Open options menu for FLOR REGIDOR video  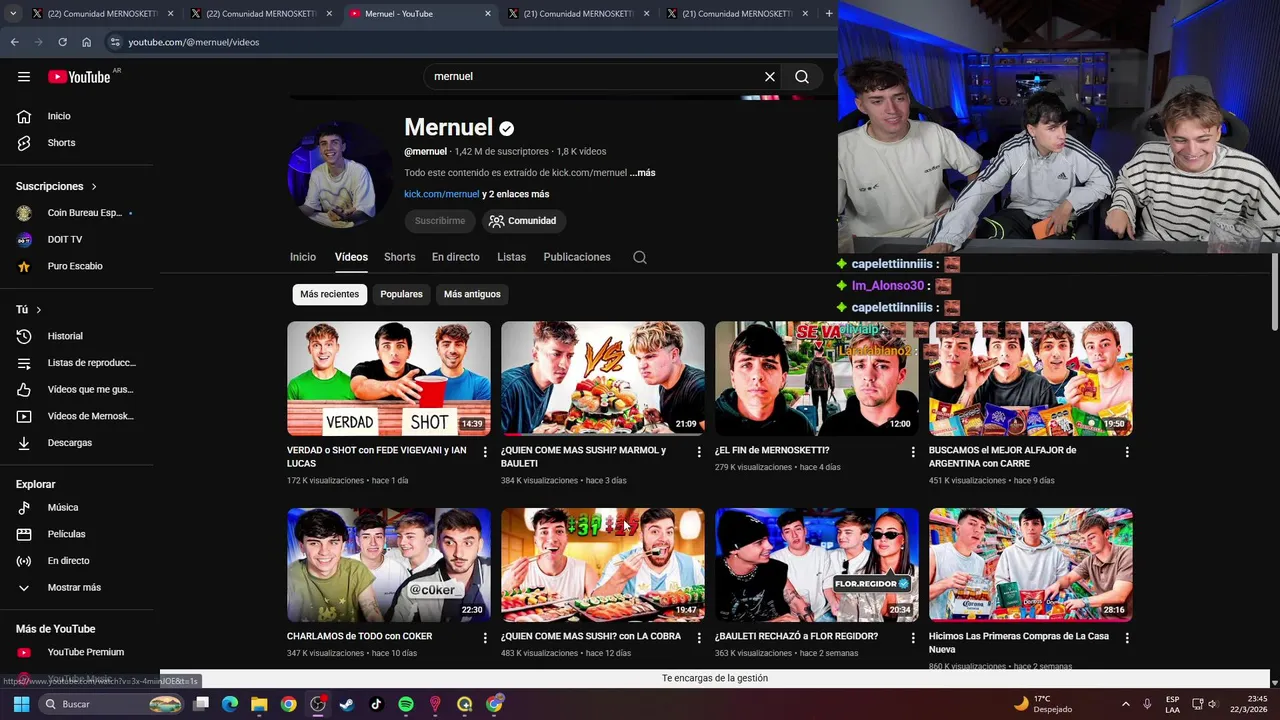(x=913, y=638)
